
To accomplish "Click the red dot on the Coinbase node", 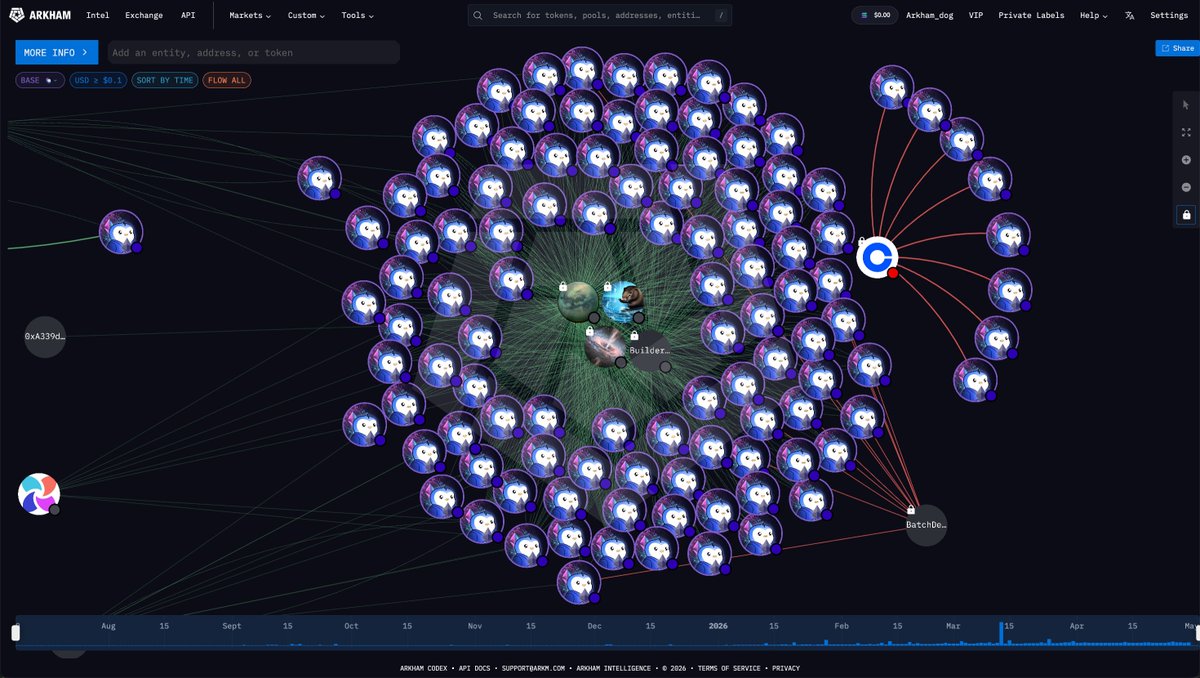I will click(893, 273).
